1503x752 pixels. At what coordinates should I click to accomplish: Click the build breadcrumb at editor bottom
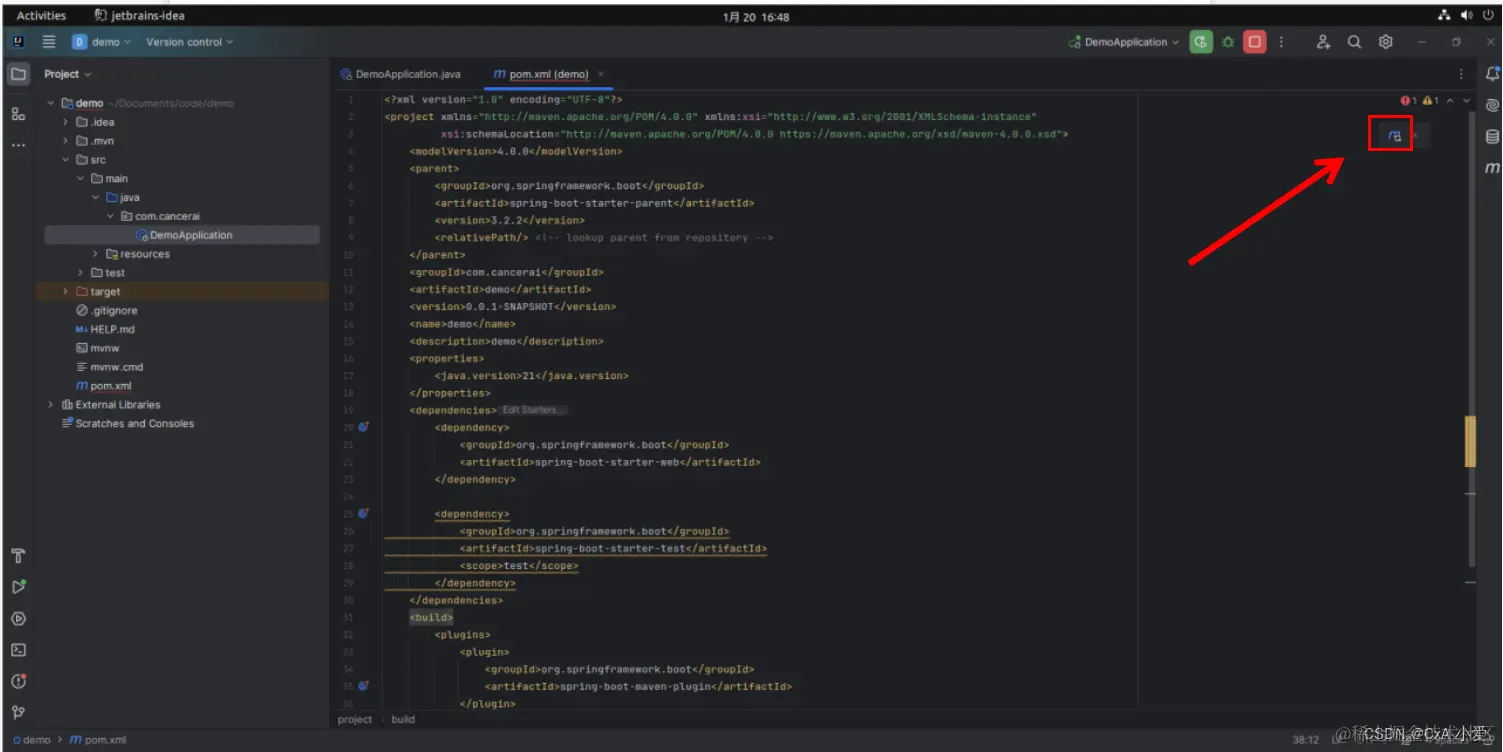tap(403, 719)
